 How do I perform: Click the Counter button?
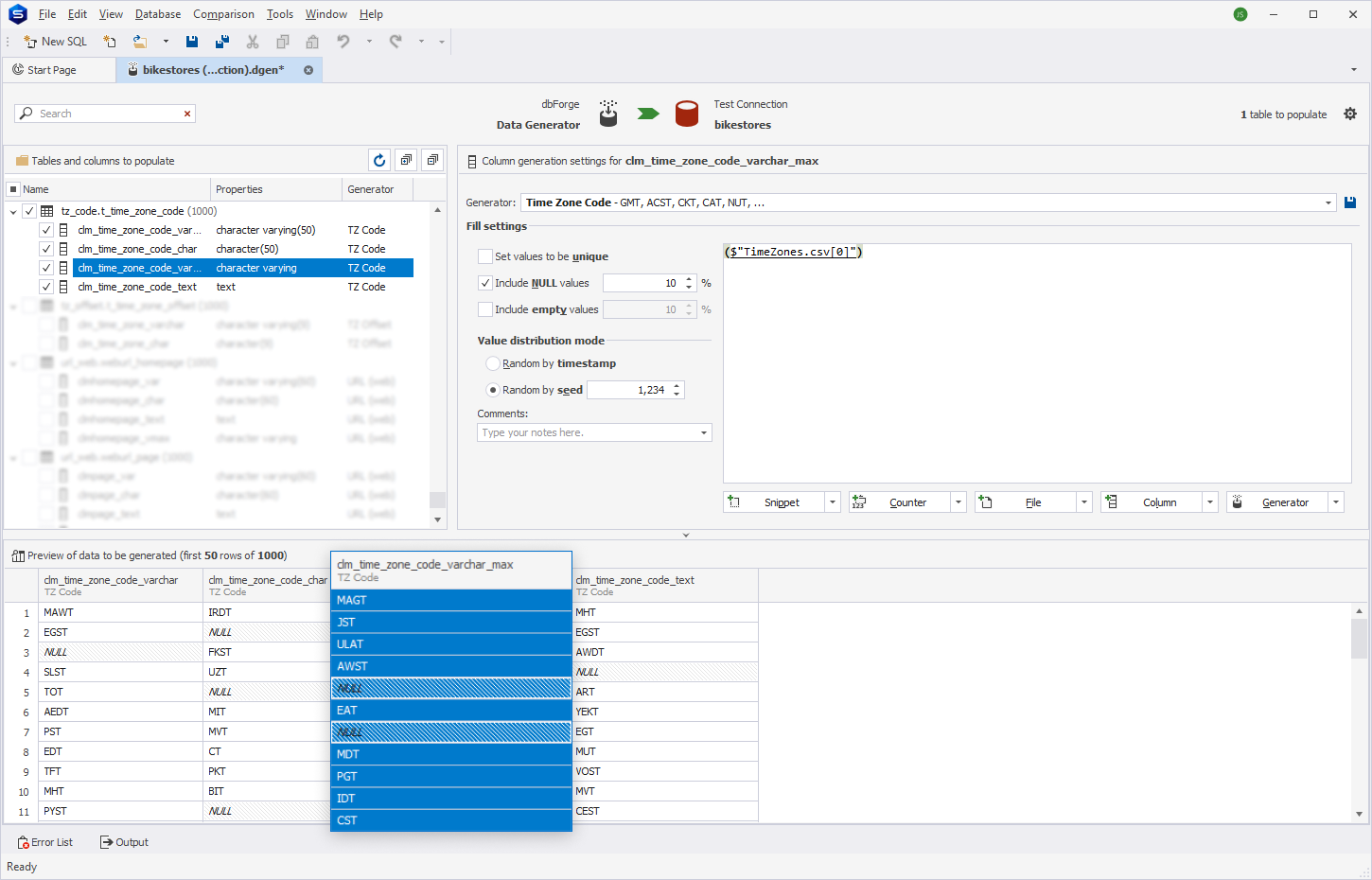pos(901,502)
